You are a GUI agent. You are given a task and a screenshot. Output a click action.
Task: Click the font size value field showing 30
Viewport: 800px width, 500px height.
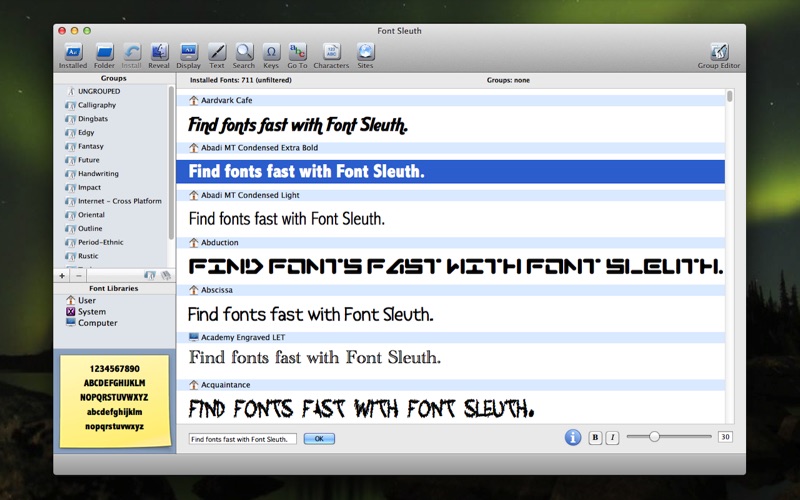pos(725,437)
